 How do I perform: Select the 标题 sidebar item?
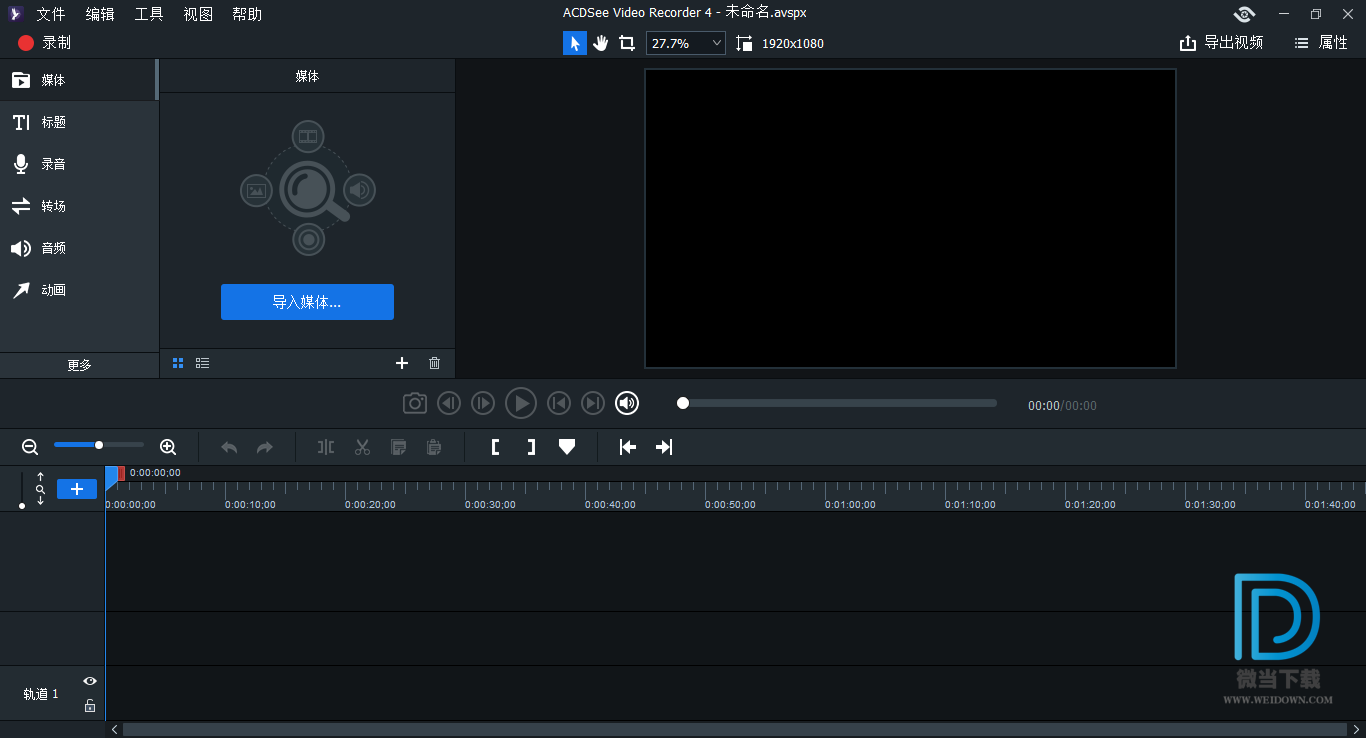pyautogui.click(x=79, y=122)
